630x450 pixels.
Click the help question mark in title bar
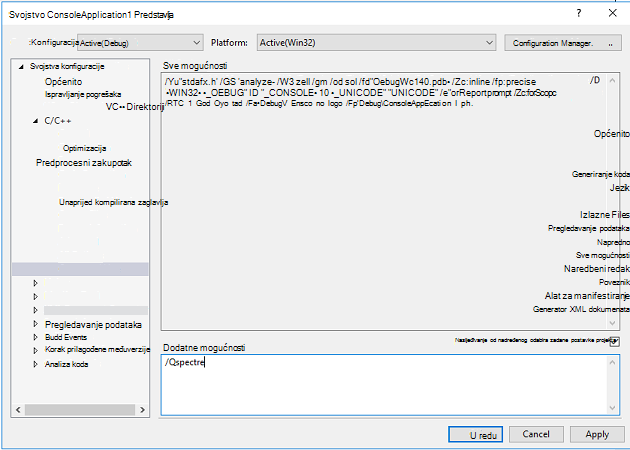click(579, 13)
